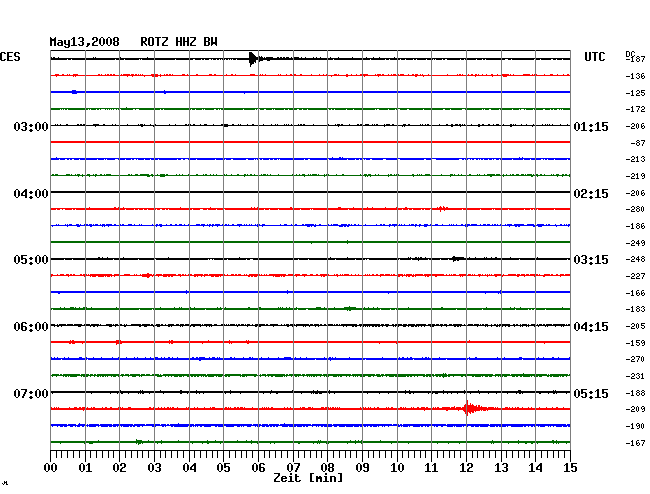Click DC offset value -159
Image resolution: width=650 pixels, height=494 pixels.
pyautogui.click(x=635, y=343)
